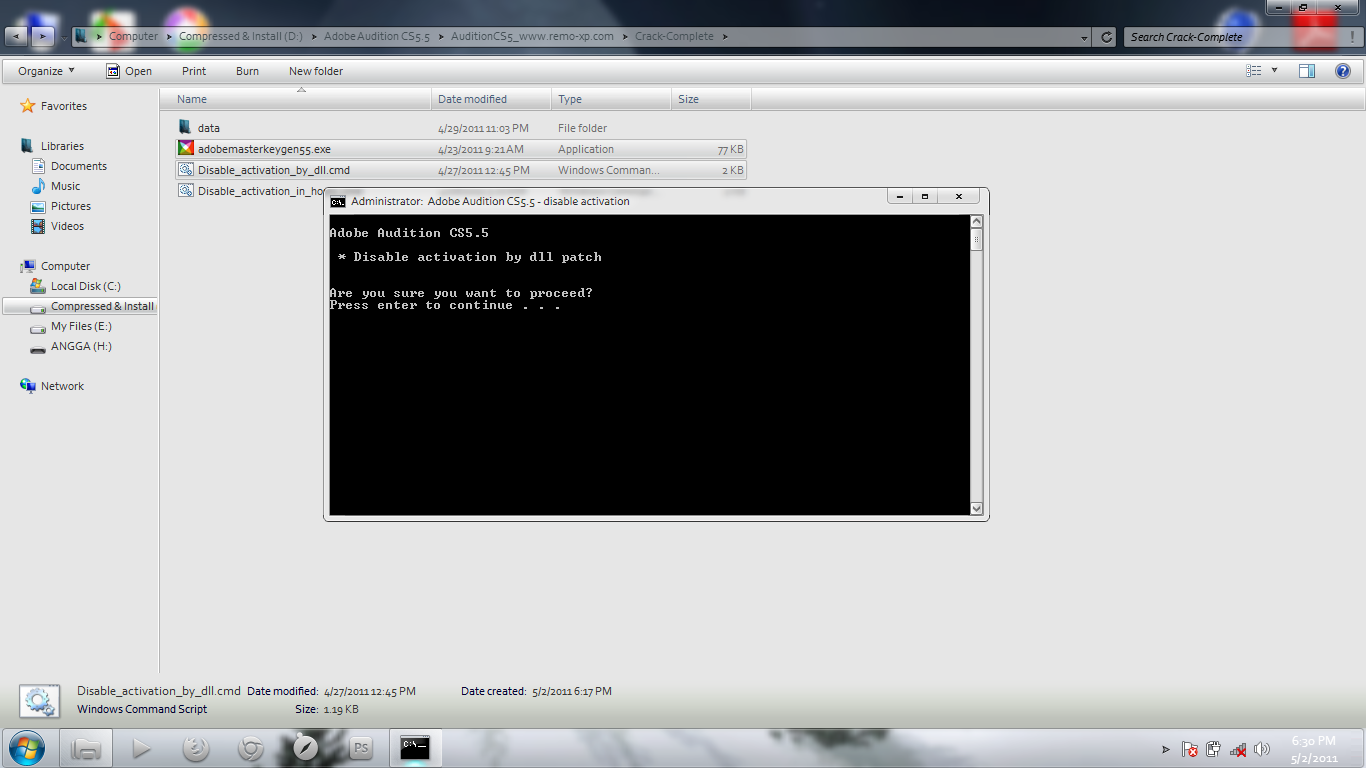Select adobemasterkeygen55.exe file icon

point(185,149)
